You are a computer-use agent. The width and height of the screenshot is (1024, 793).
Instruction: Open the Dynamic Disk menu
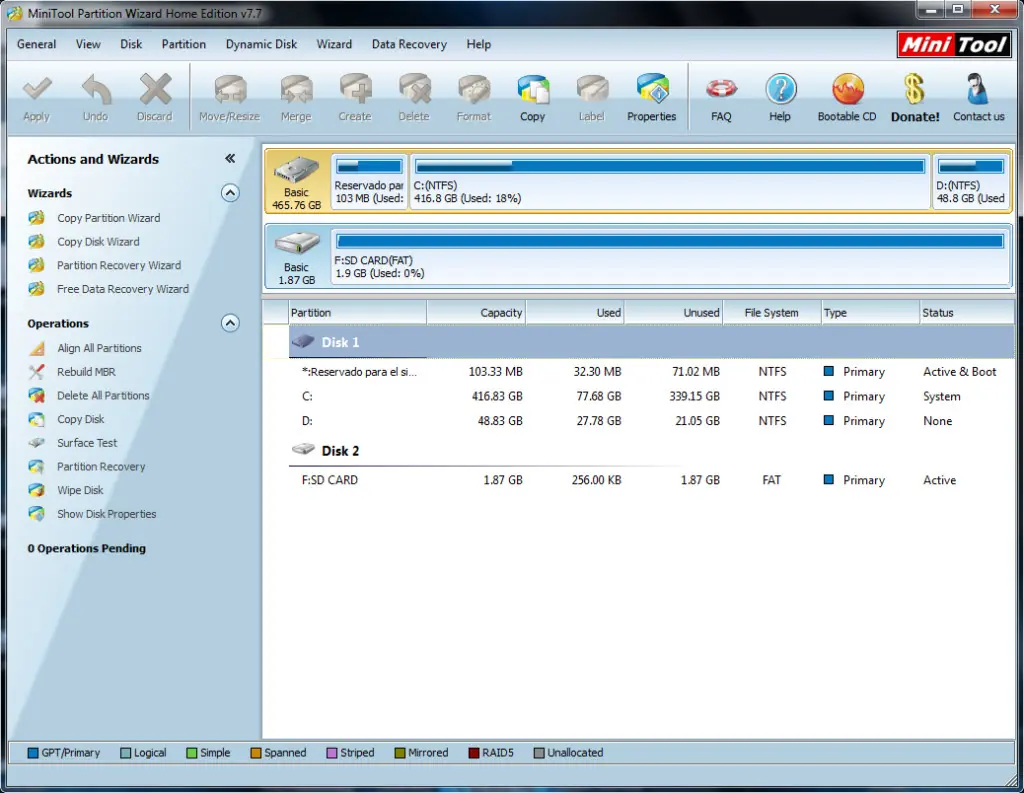tap(261, 44)
